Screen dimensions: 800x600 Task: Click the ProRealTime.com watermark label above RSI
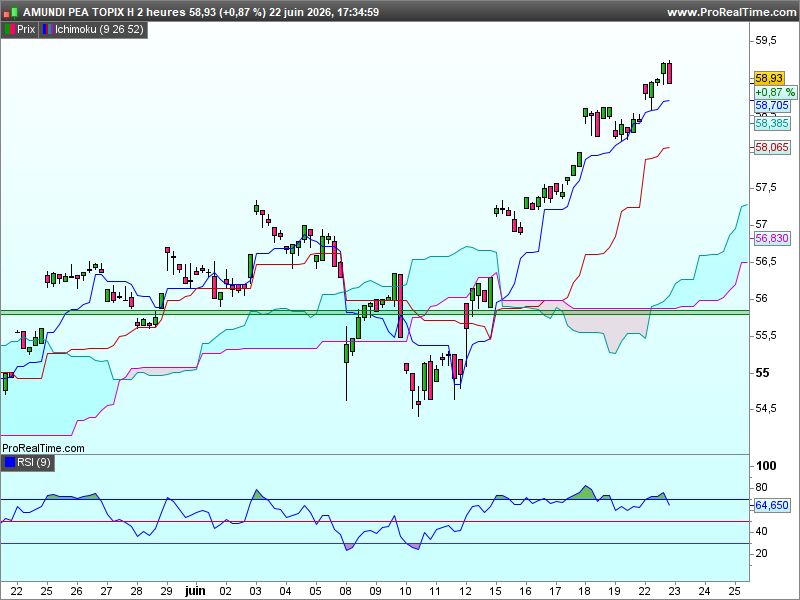[x=43, y=448]
